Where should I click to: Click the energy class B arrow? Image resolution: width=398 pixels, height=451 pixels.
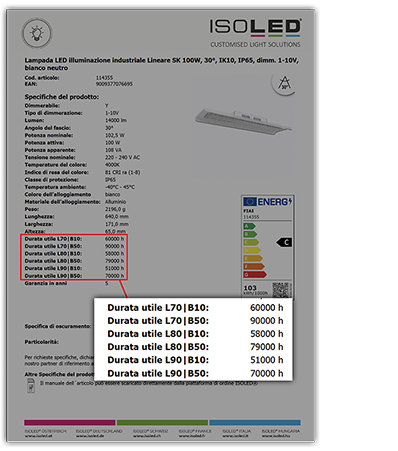pos(250,234)
